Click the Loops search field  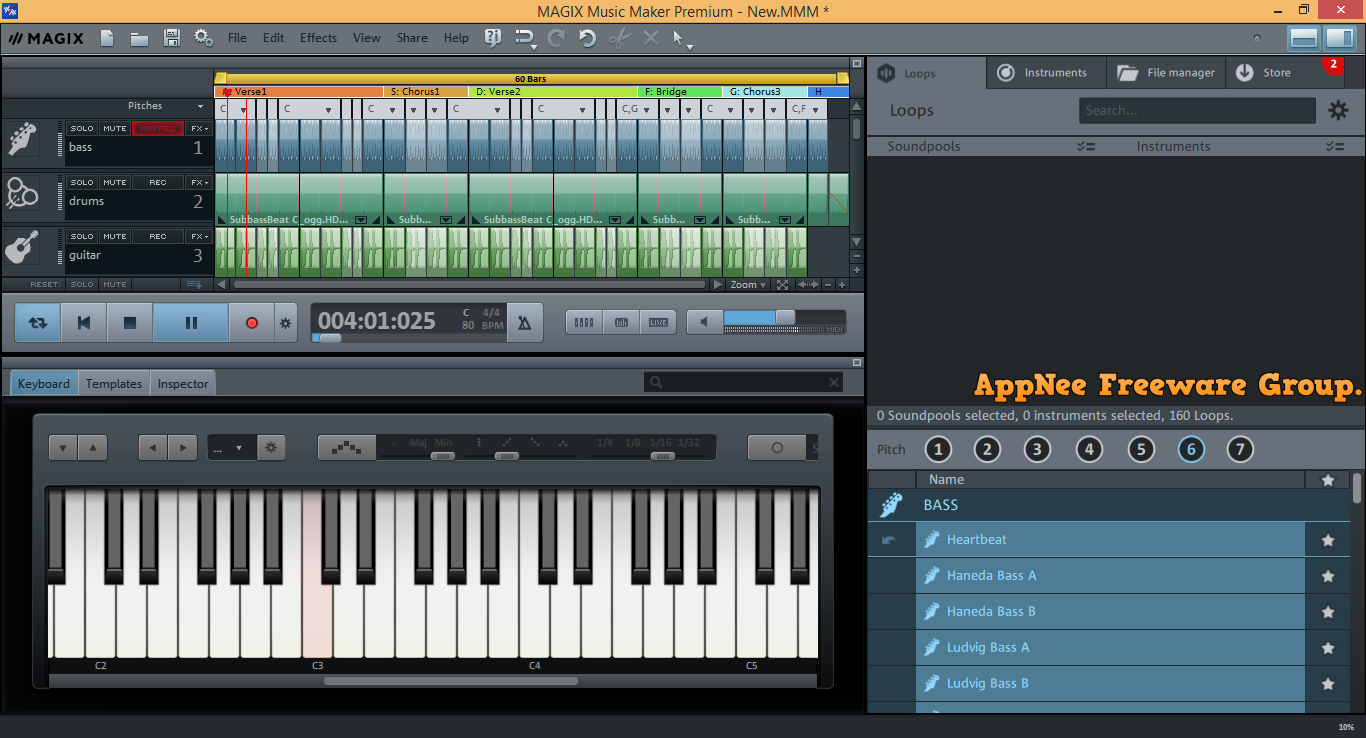coord(1197,111)
